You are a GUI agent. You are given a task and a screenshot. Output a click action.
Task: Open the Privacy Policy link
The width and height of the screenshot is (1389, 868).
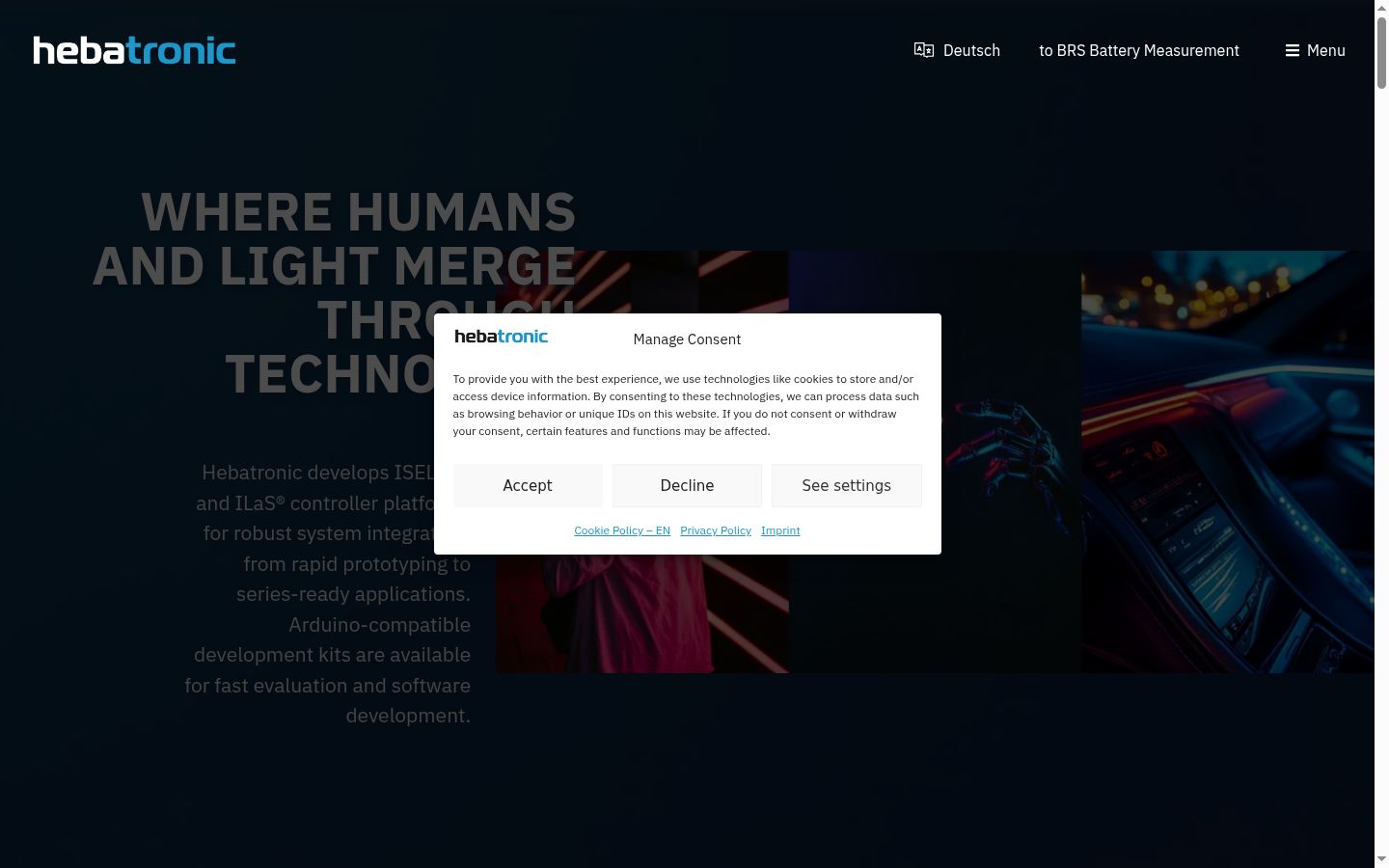click(x=716, y=530)
